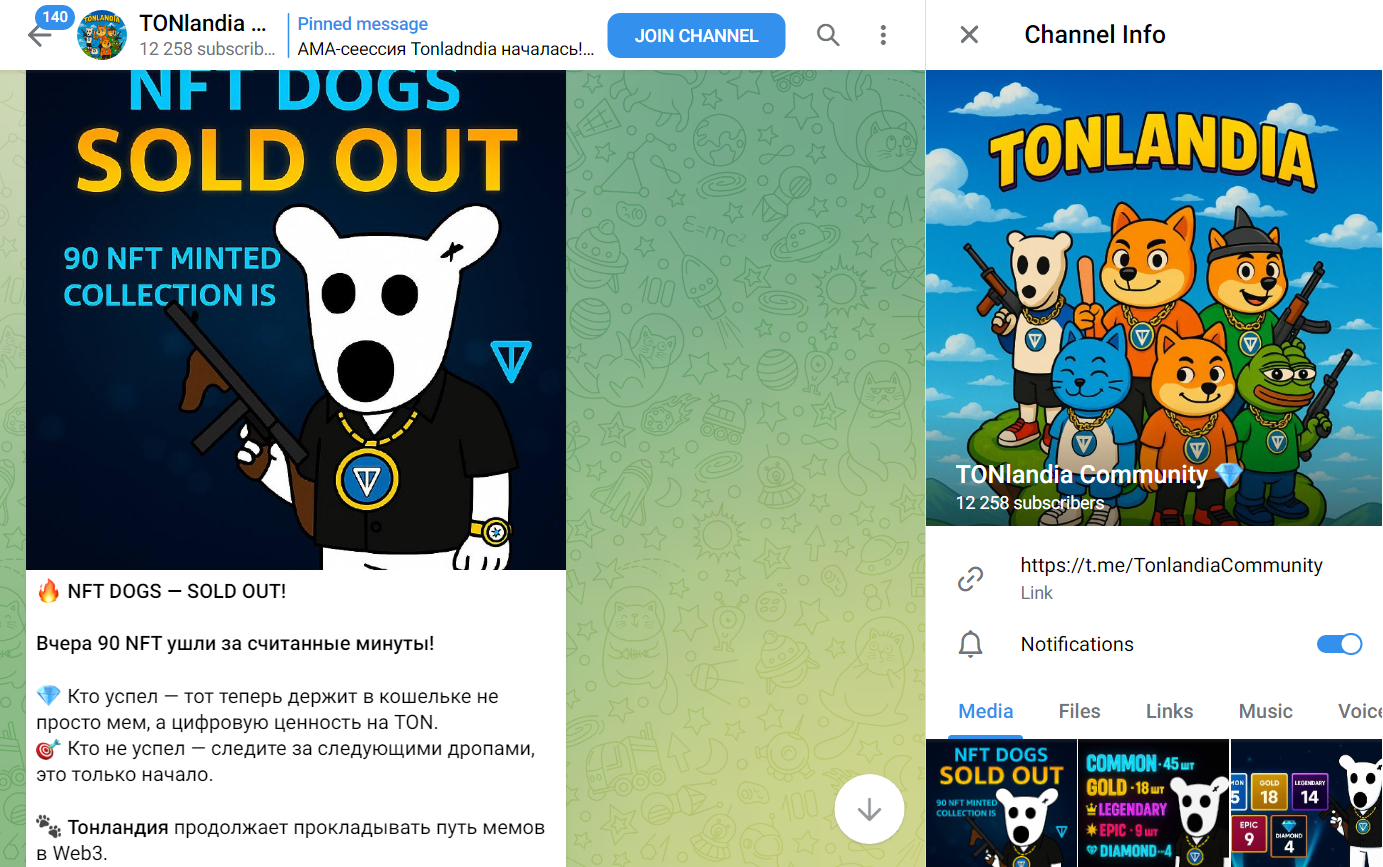Open the COMMON 45 GOLD 18 media thumbnail
This screenshot has width=1383, height=867.
1153,803
